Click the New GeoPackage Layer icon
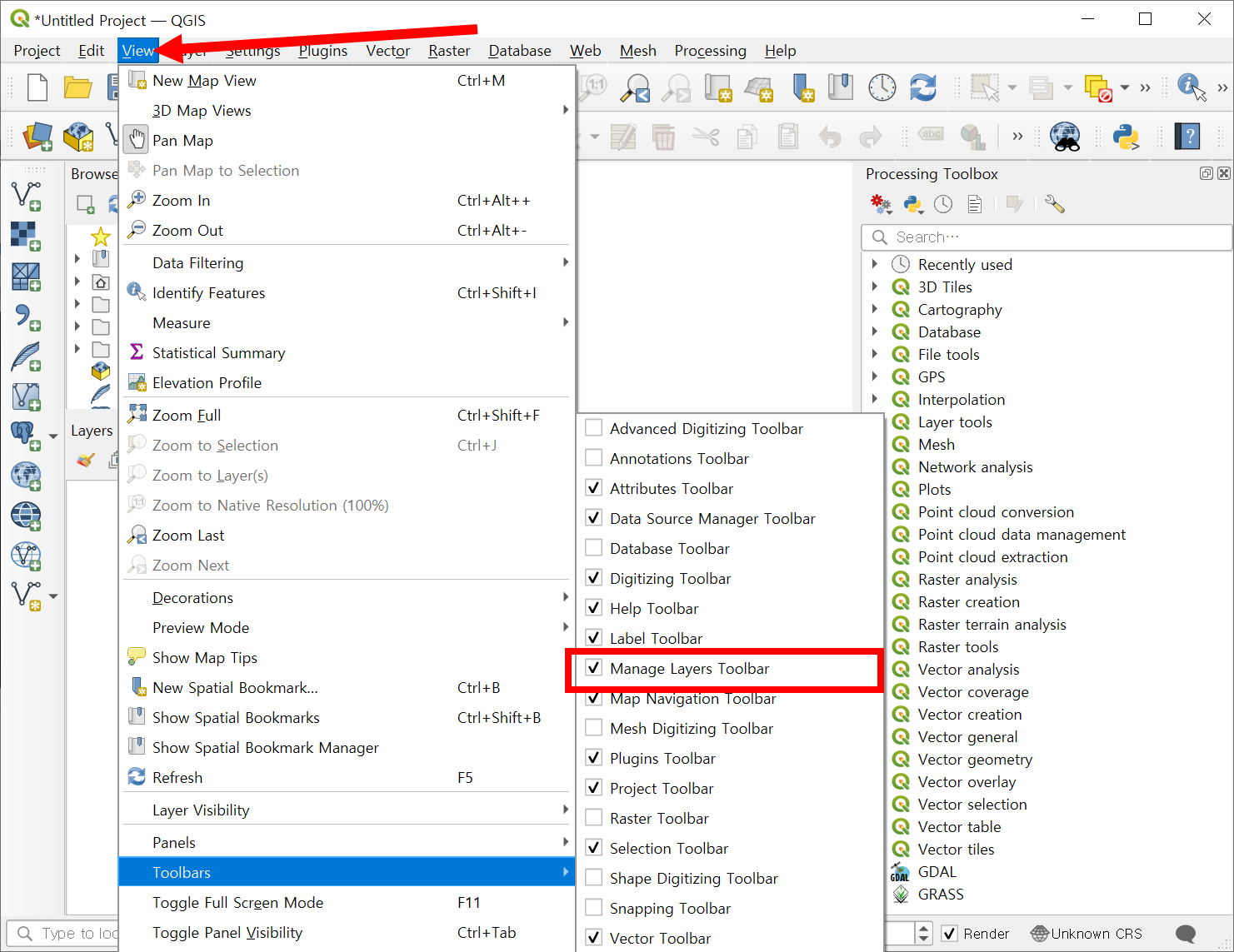Screen dimensions: 1234x952 pyautogui.click(x=78, y=137)
